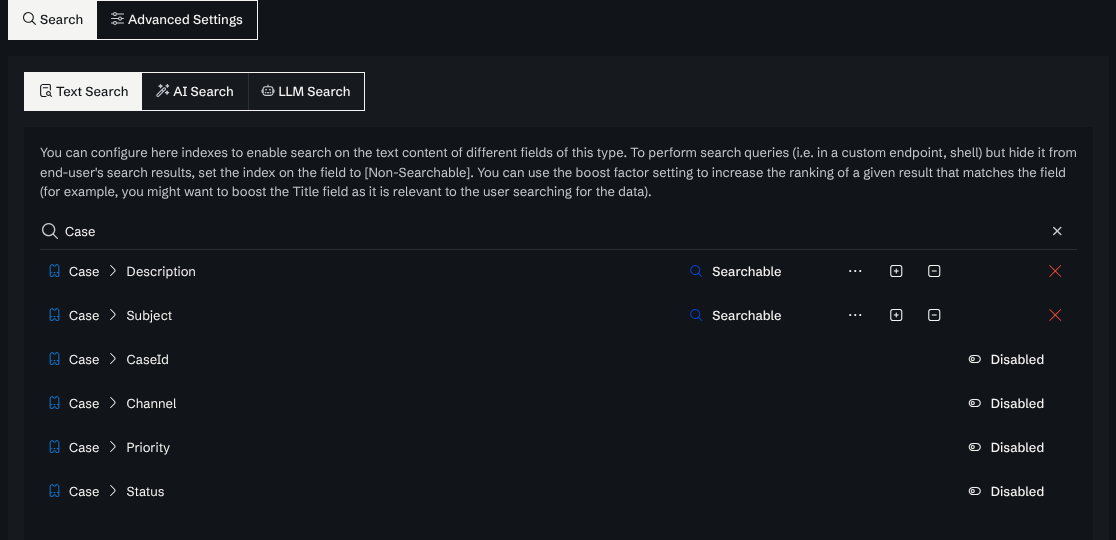Click the Case type icon in Description row
Image resolution: width=1116 pixels, height=540 pixels.
pos(54,271)
